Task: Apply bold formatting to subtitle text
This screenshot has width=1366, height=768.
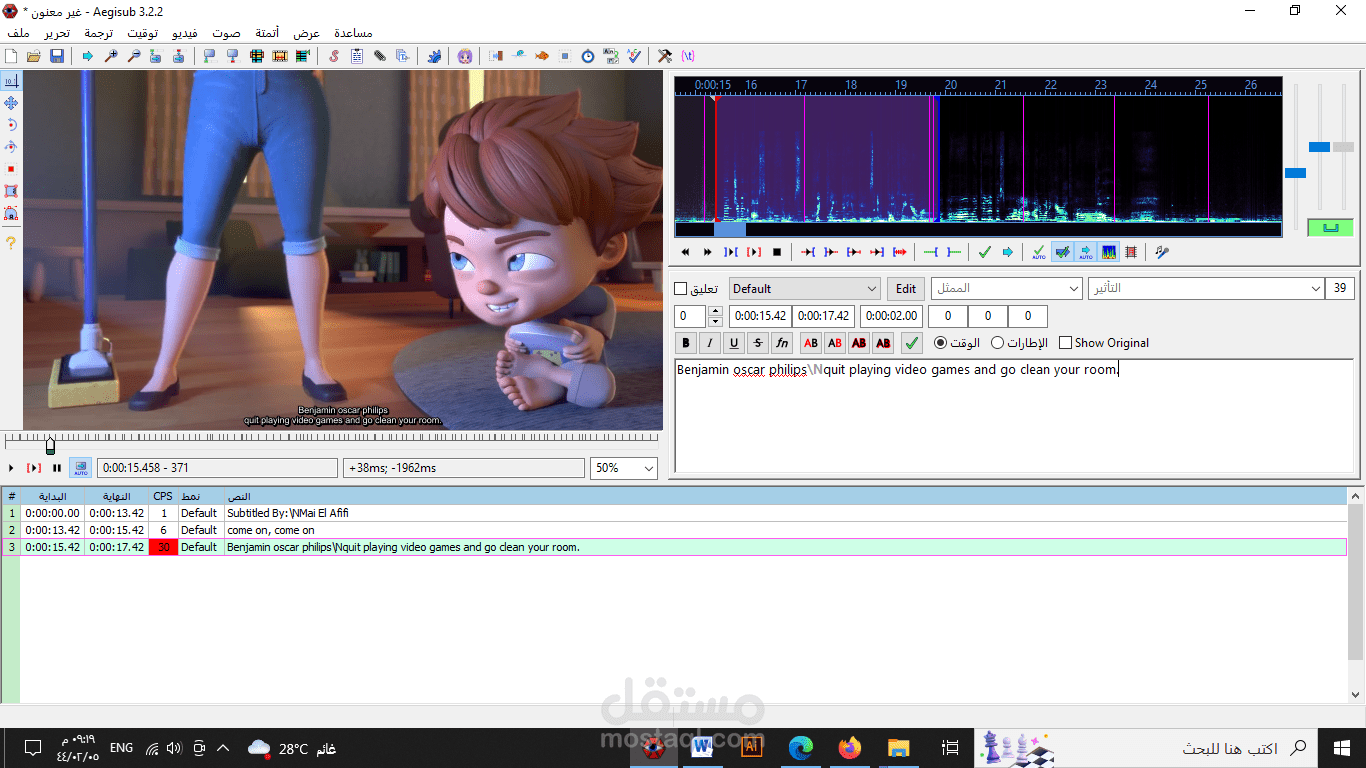Action: [685, 343]
